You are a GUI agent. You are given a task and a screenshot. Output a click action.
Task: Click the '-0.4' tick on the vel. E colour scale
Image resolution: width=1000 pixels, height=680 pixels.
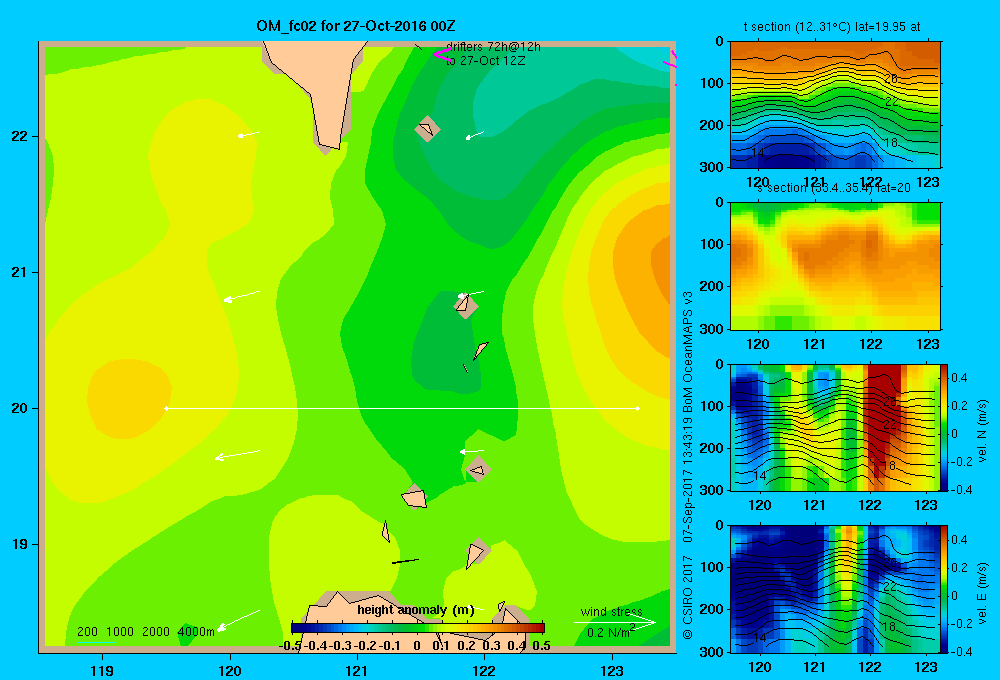click(x=961, y=651)
